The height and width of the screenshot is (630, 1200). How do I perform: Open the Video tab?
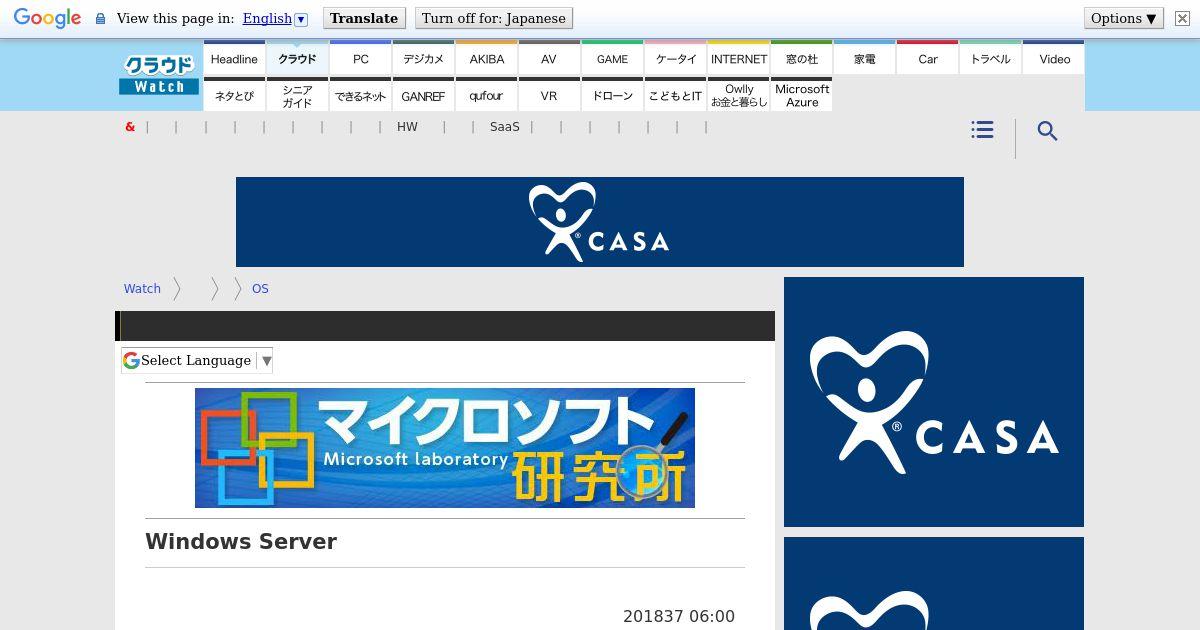[1054, 58]
